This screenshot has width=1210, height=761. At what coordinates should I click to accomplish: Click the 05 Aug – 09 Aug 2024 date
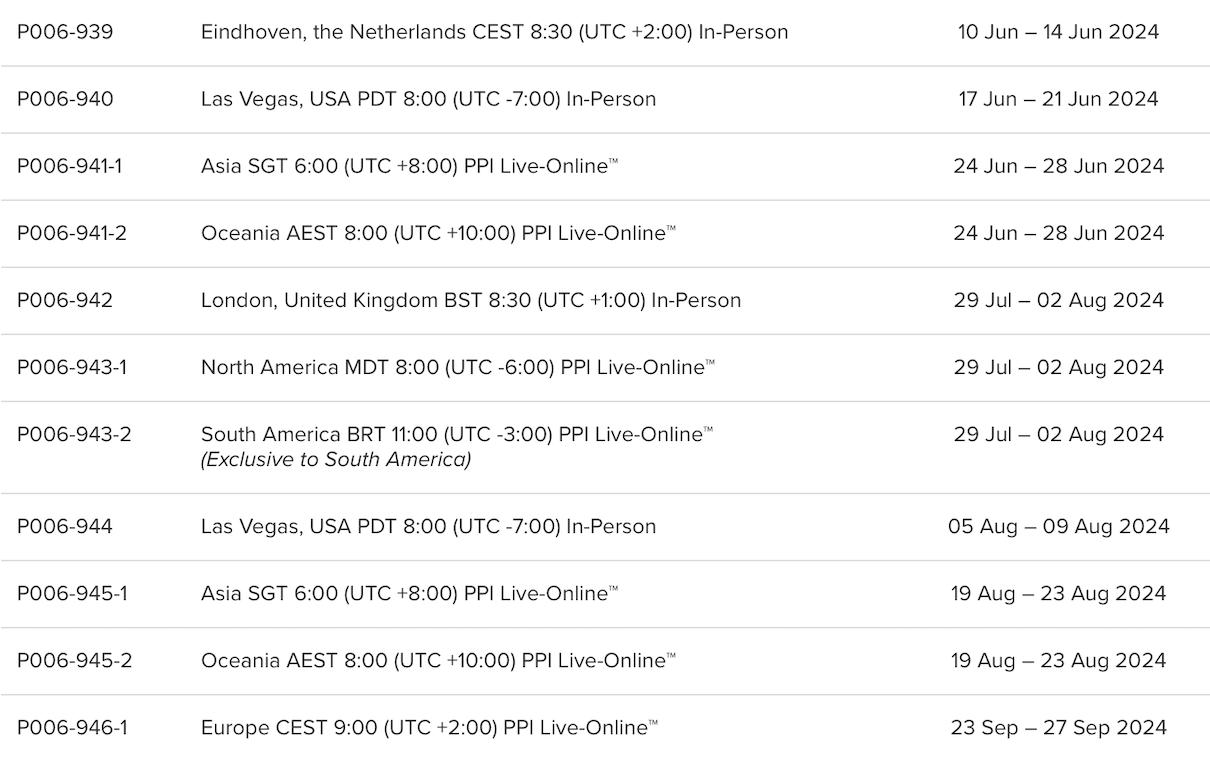1058,526
